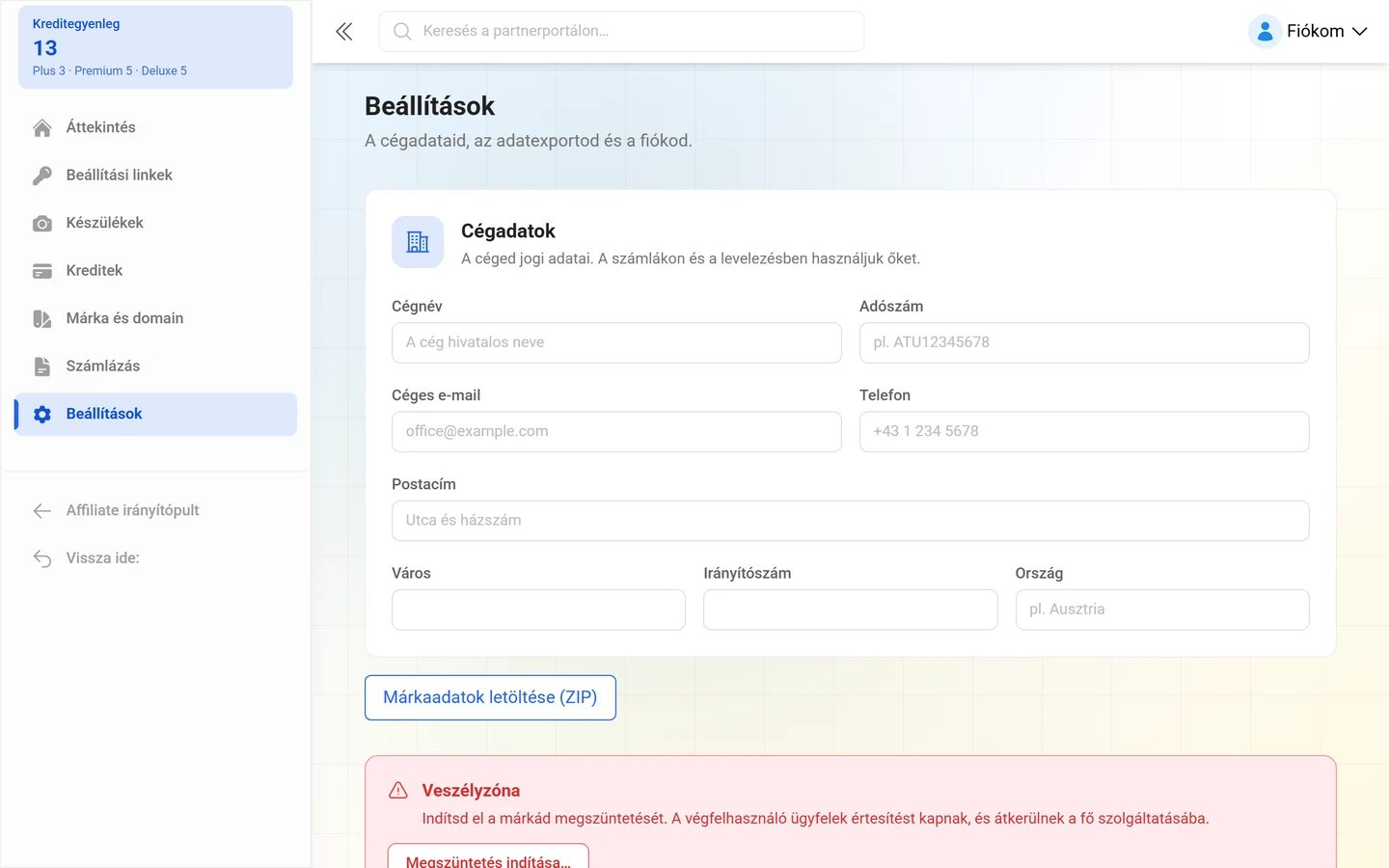Click the Veszélyzóna warning triangle icon
This screenshot has height=868, width=1389.
[x=398, y=791]
